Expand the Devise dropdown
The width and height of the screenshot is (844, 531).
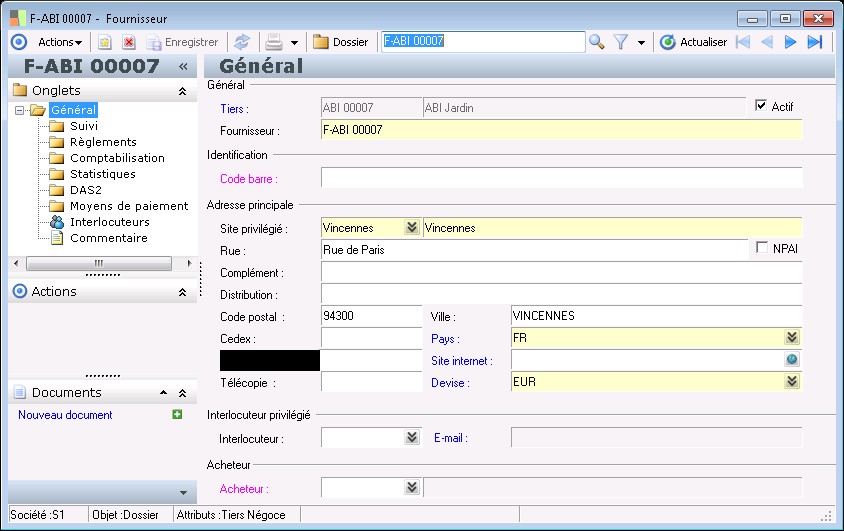[792, 381]
